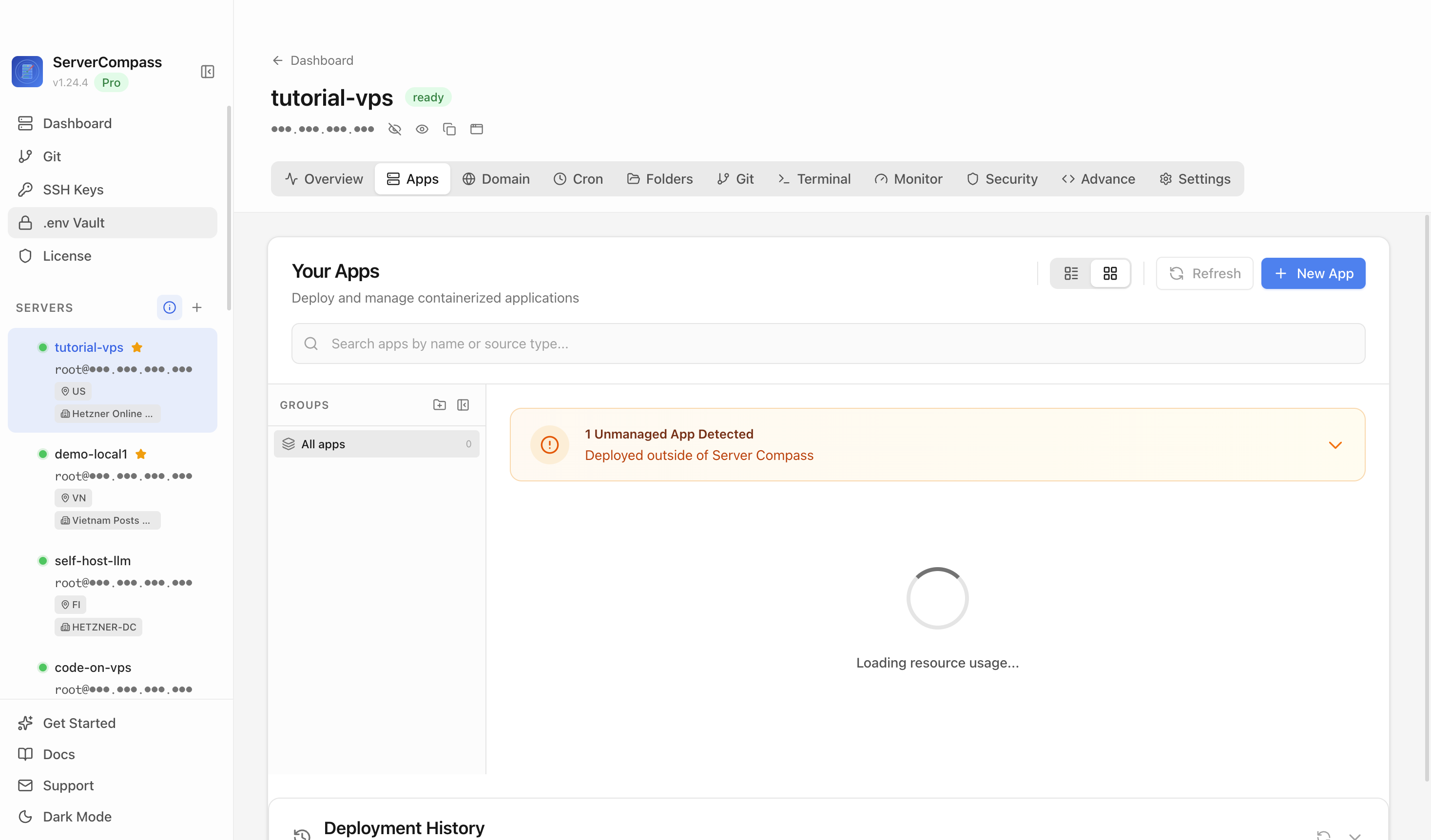Click Refresh apps button
The width and height of the screenshot is (1431, 840).
pos(1205,273)
